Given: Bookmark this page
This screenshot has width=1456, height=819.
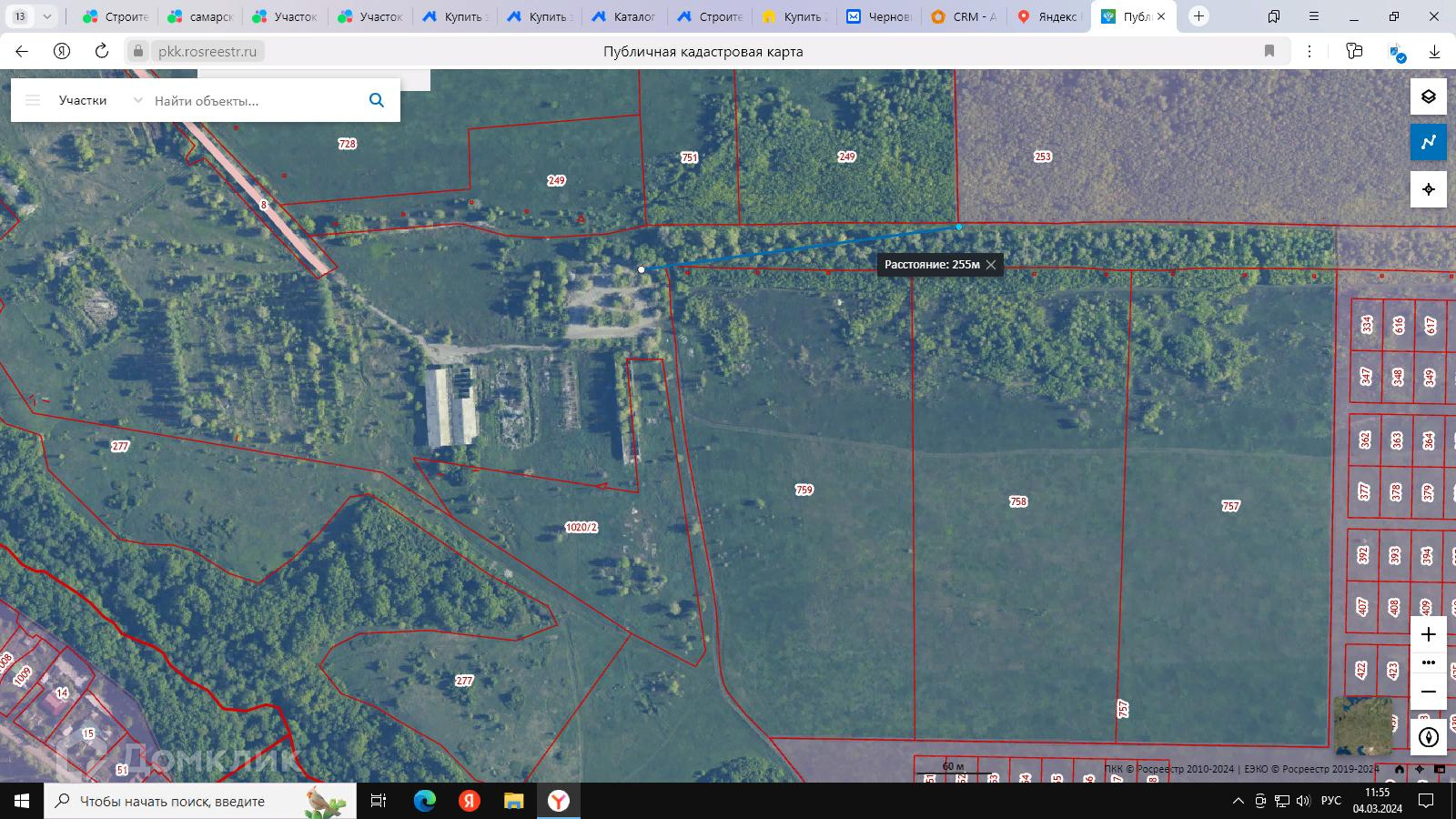Looking at the screenshot, I should (x=1269, y=52).
